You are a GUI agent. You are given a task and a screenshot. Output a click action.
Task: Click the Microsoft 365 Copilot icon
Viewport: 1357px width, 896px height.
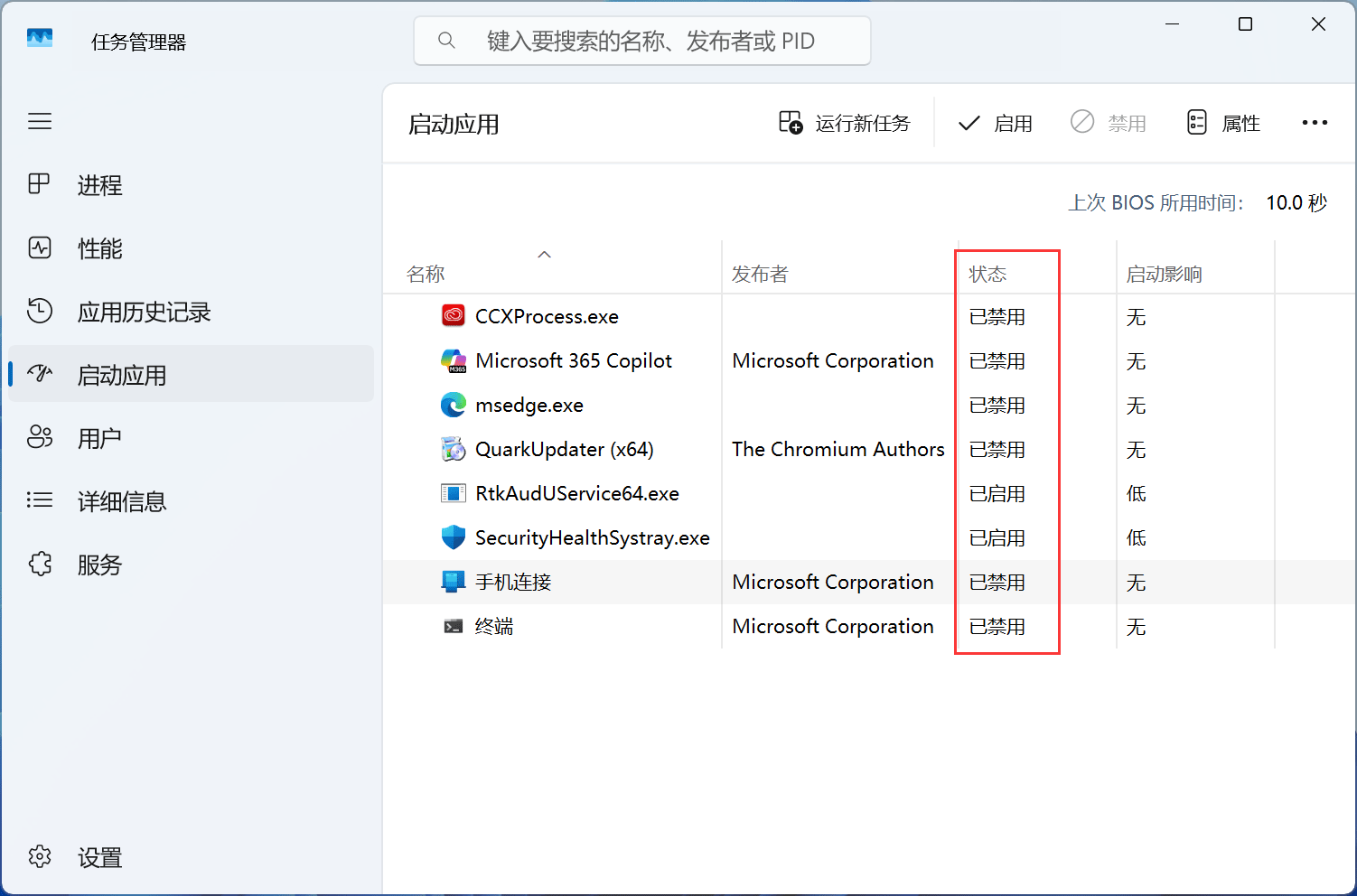pyautogui.click(x=453, y=360)
